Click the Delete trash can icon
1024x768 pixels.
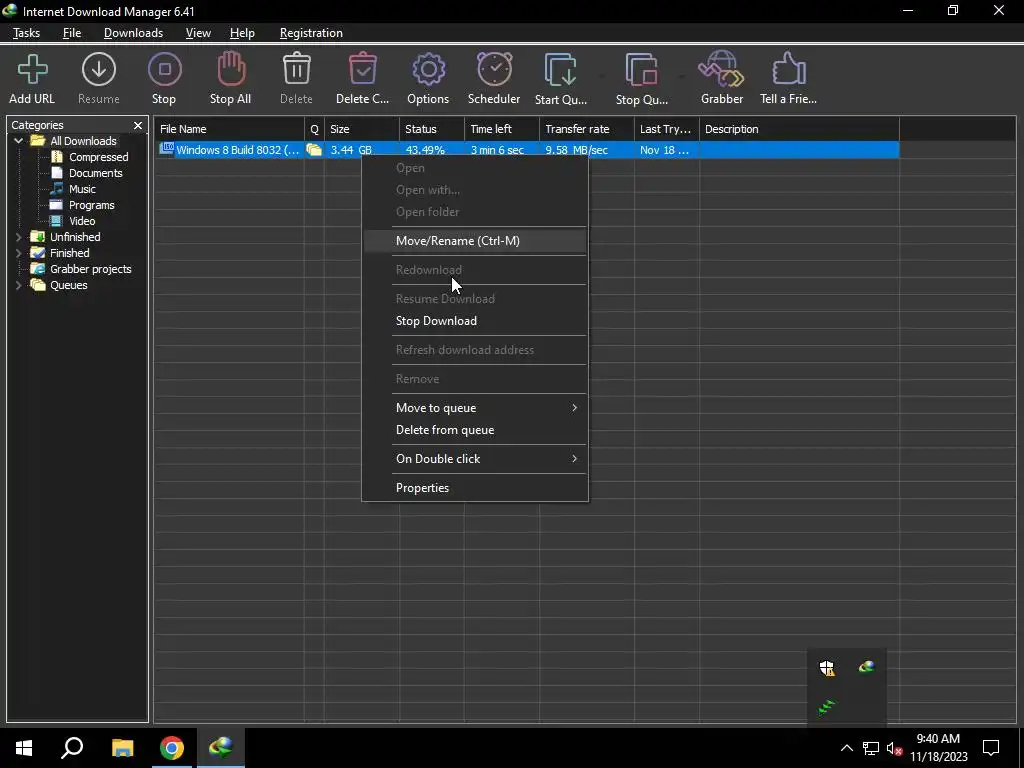pos(296,69)
